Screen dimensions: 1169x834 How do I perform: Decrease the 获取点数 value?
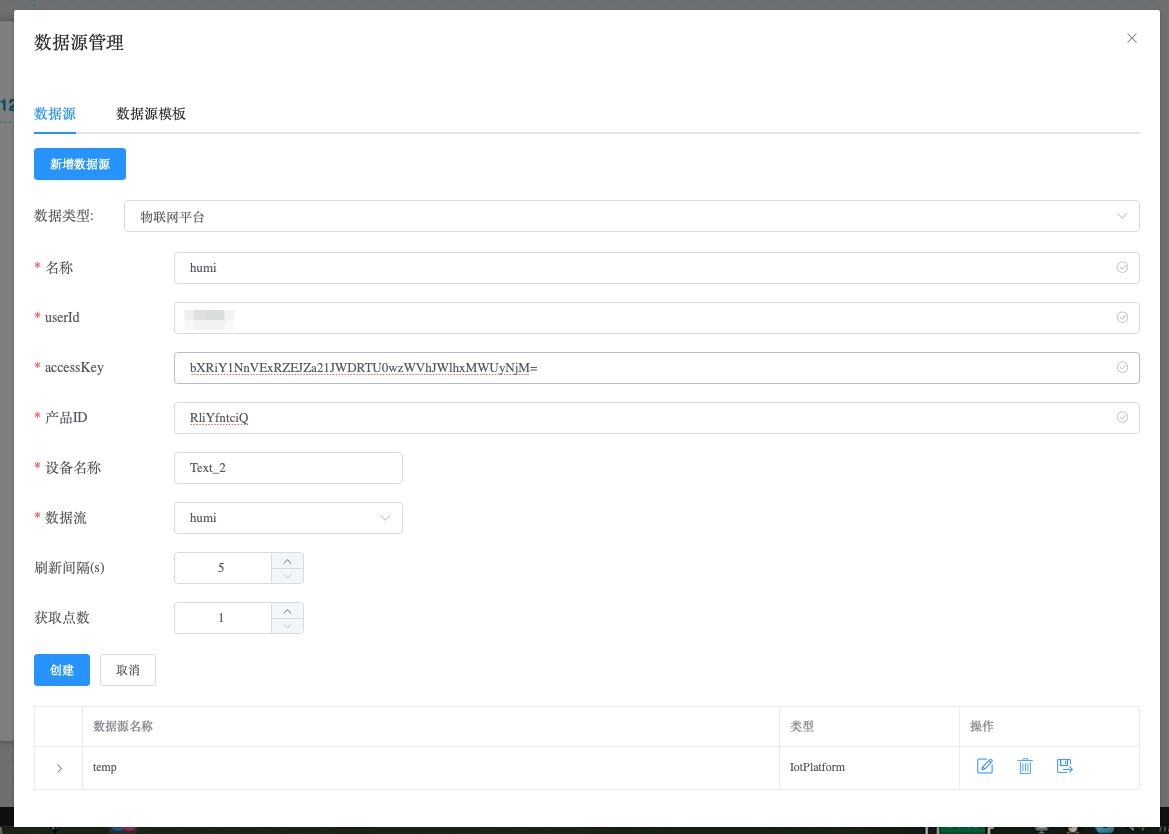288,626
